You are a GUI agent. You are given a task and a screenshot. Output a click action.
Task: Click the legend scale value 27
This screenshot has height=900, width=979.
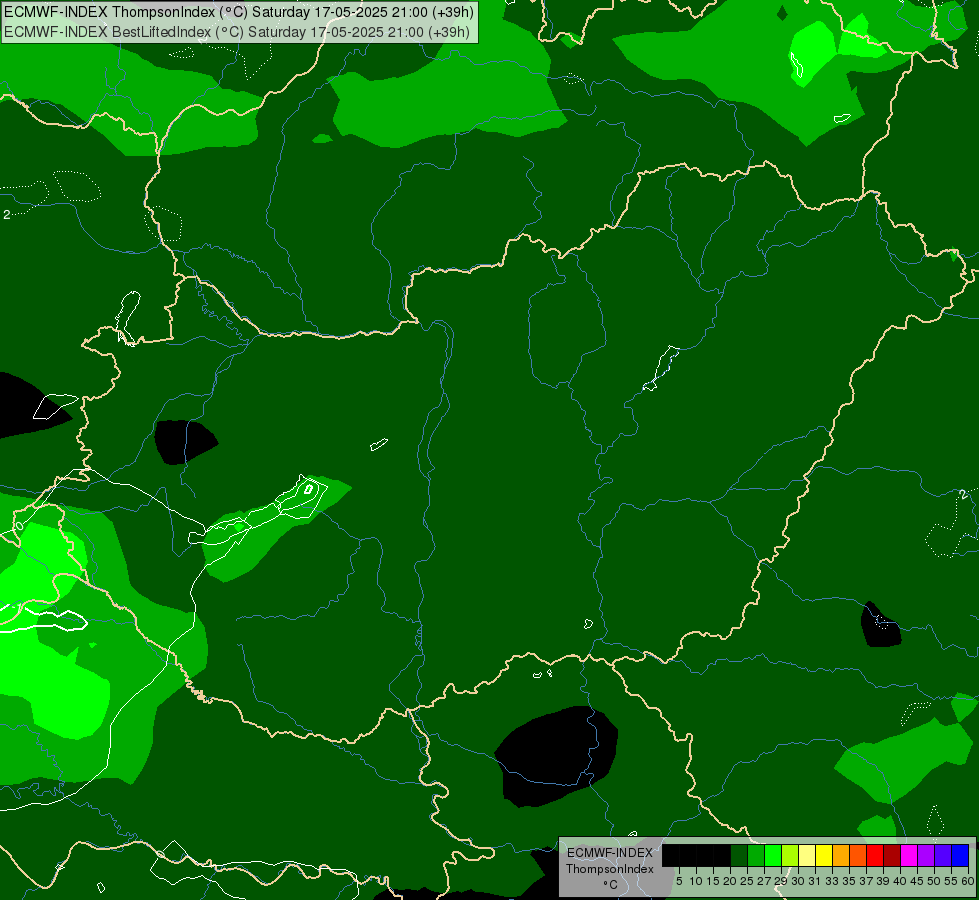[x=764, y=881]
